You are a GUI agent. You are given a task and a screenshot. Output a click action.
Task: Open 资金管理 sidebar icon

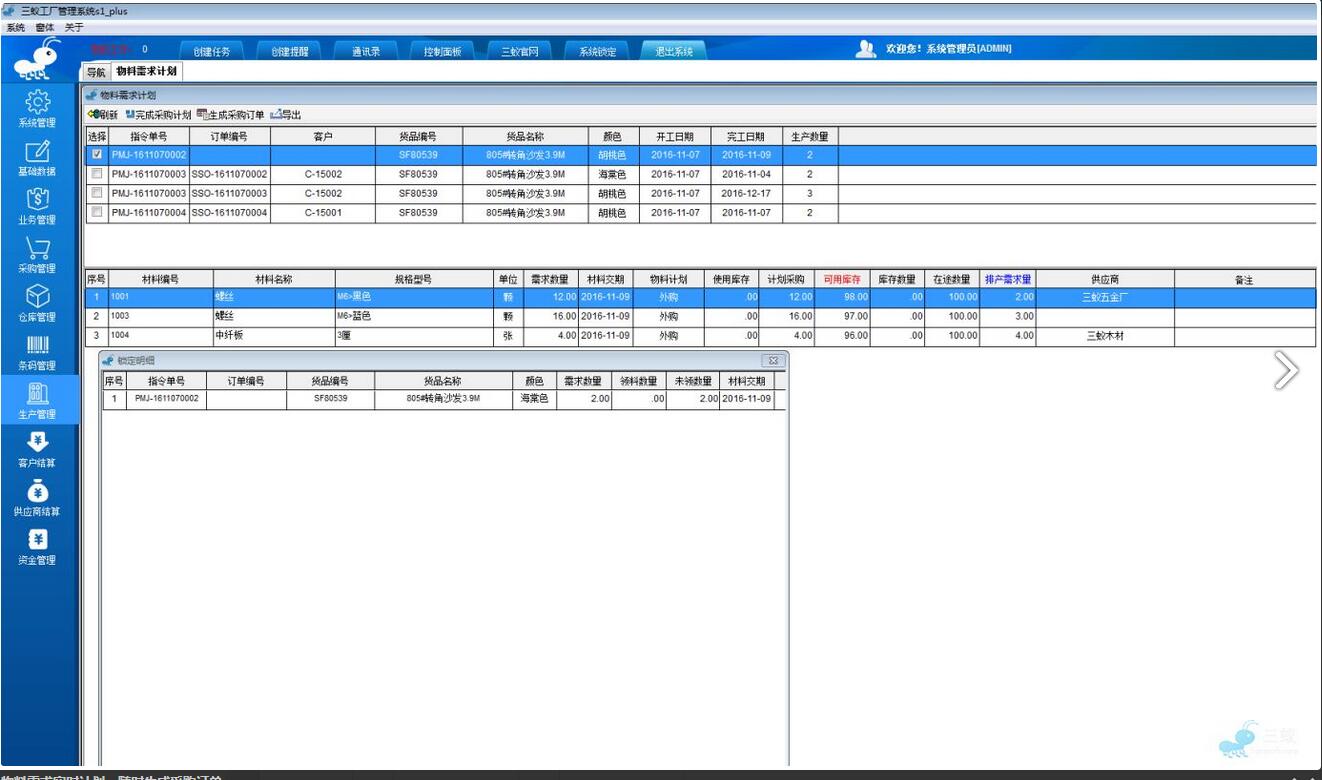(37, 546)
